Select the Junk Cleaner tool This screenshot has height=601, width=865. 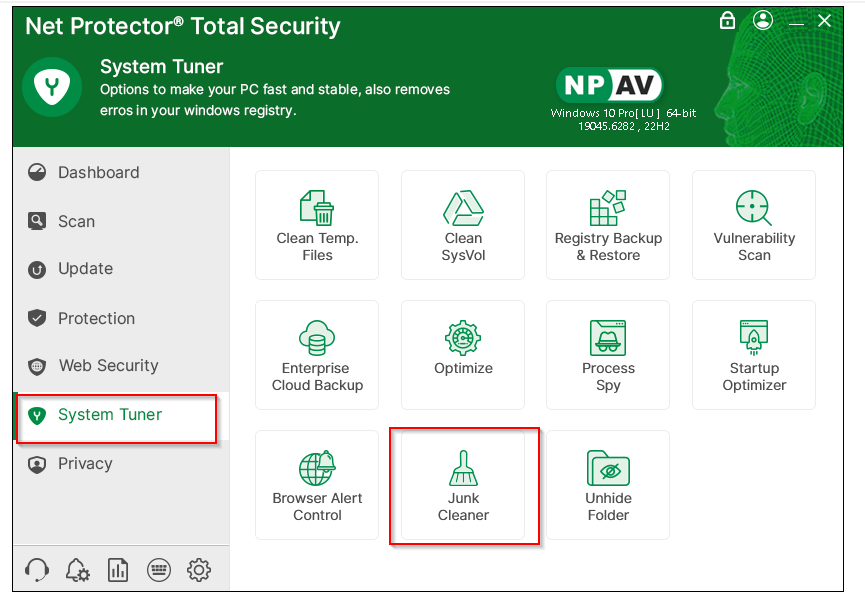coord(463,485)
